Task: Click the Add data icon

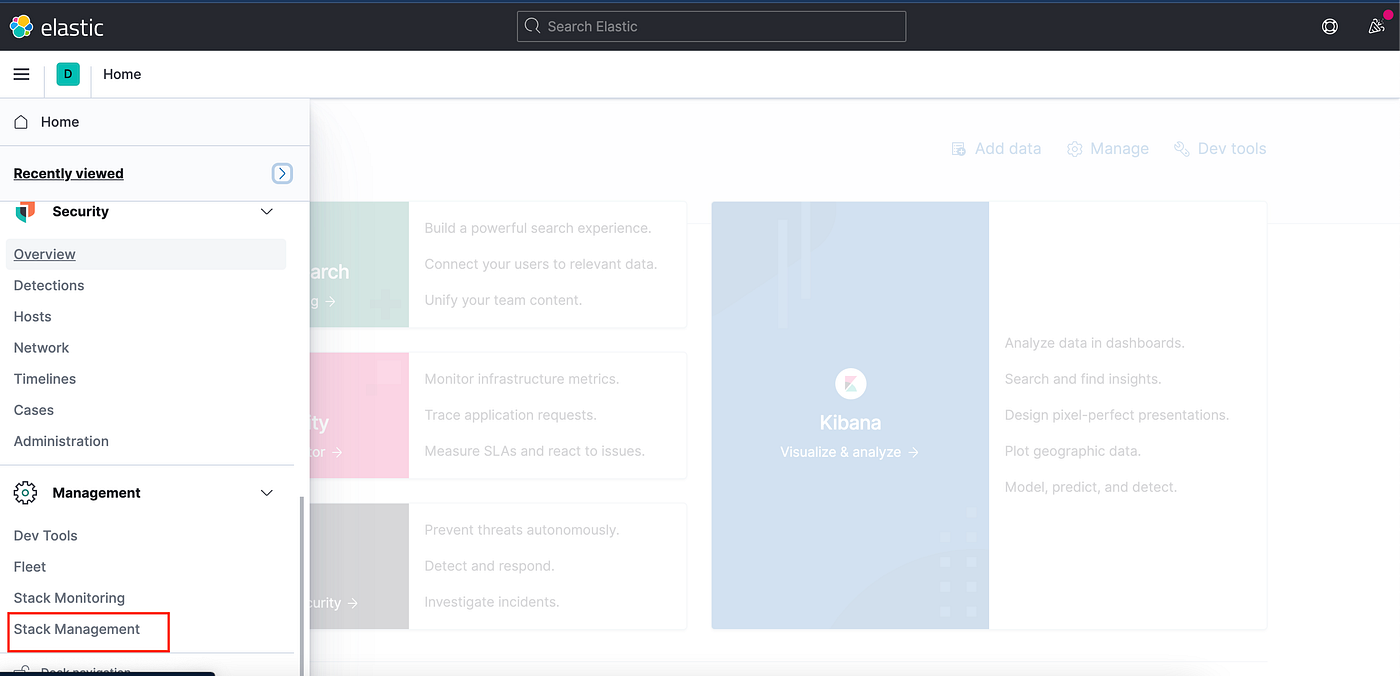Action: 958,148
